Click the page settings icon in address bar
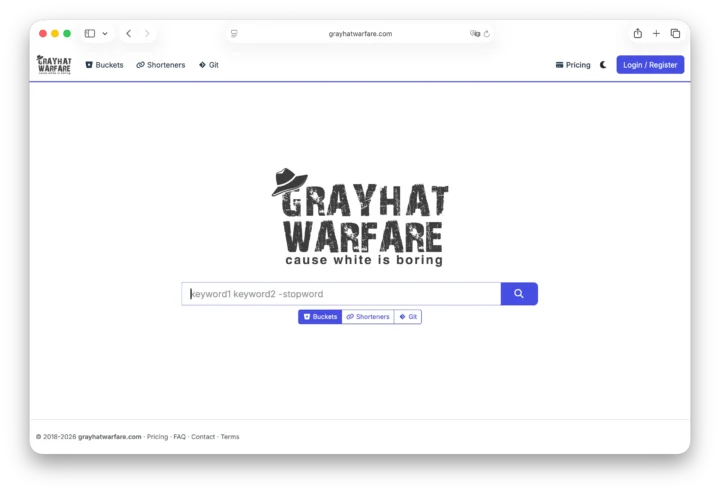 (234, 34)
